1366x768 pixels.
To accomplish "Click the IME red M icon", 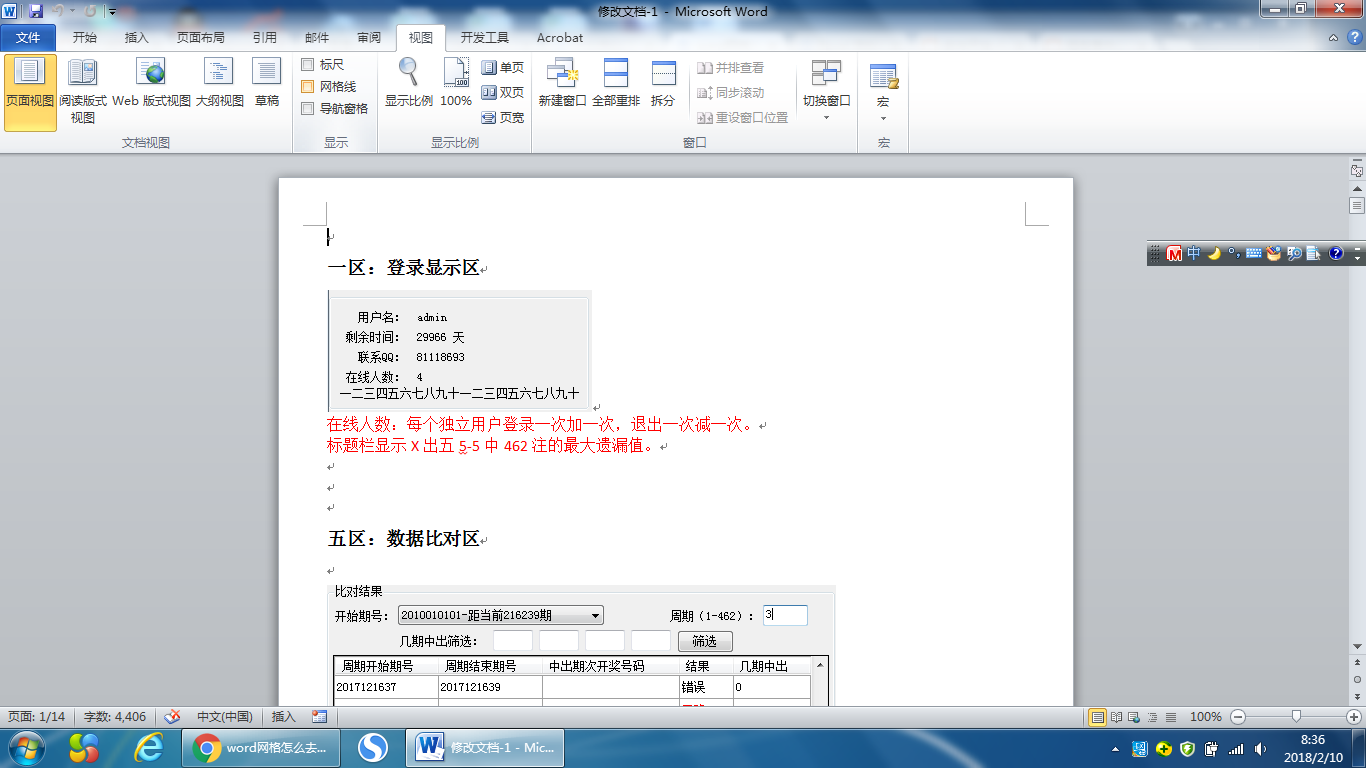I will click(1175, 254).
